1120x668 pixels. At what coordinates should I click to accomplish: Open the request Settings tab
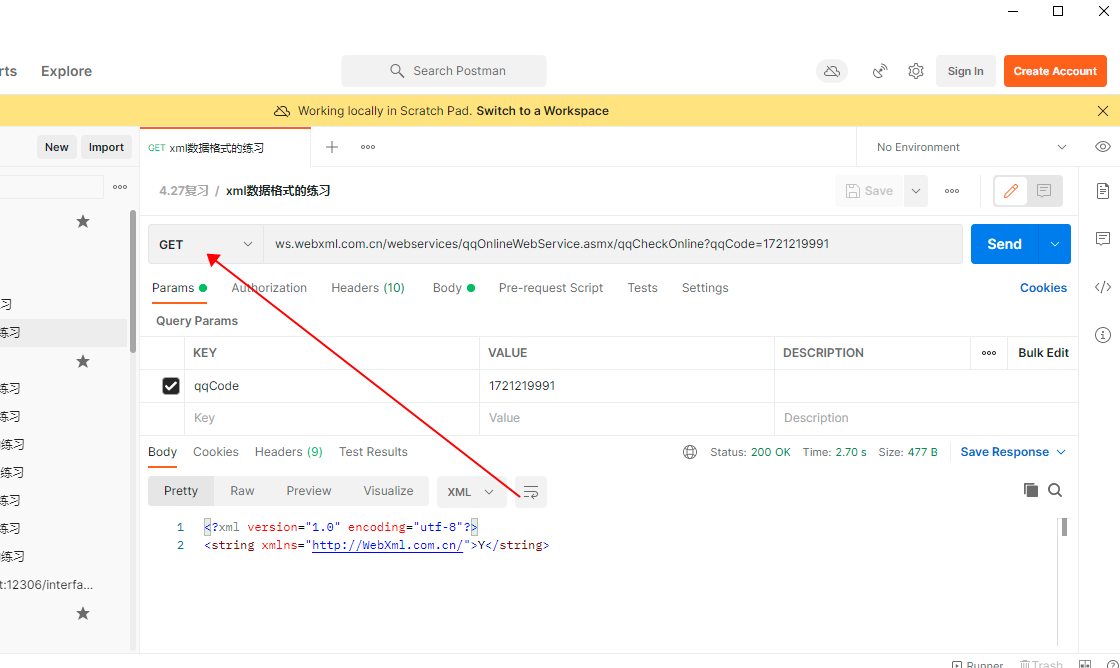tap(705, 288)
